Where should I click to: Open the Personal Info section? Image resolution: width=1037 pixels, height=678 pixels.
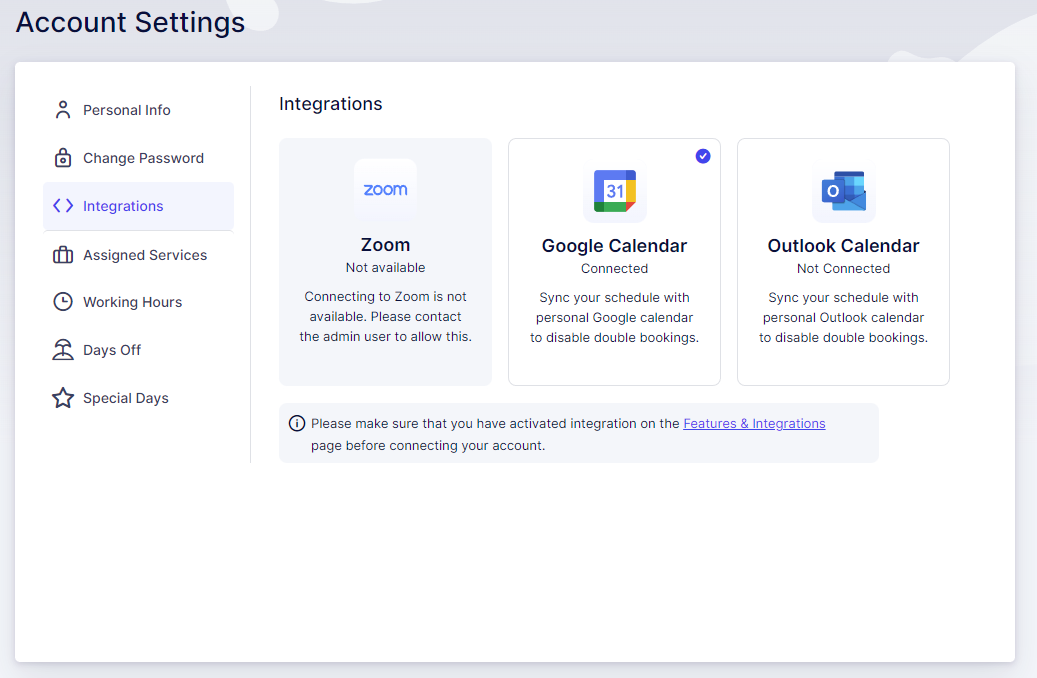tap(138, 110)
